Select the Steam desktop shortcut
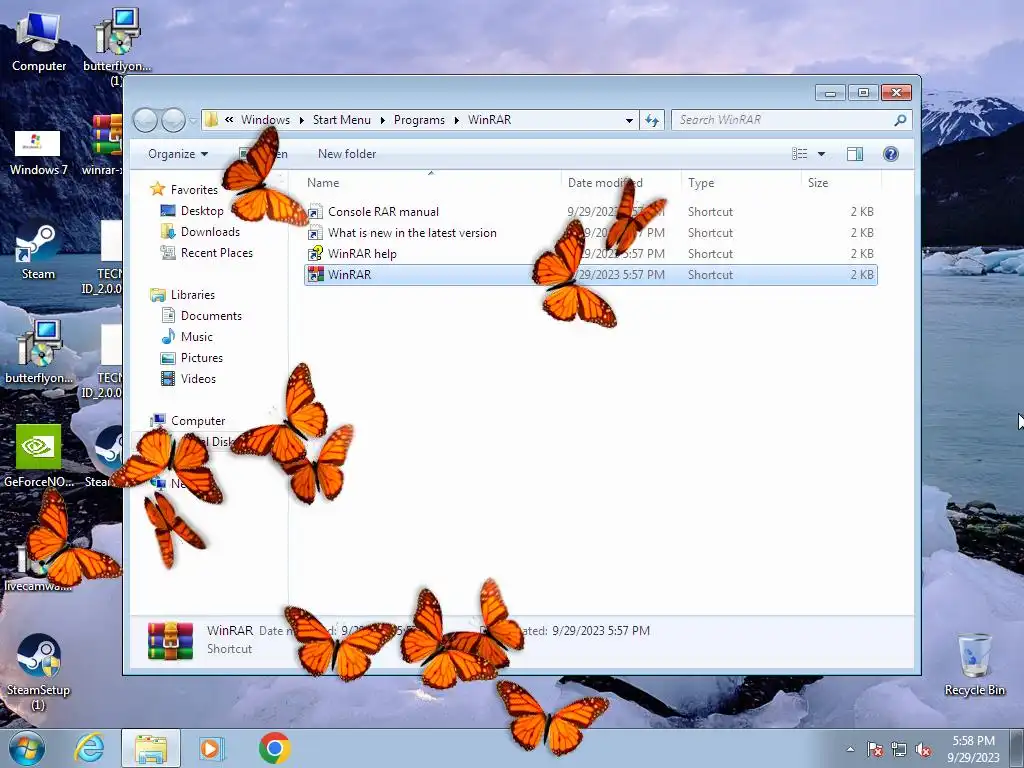 [x=38, y=251]
